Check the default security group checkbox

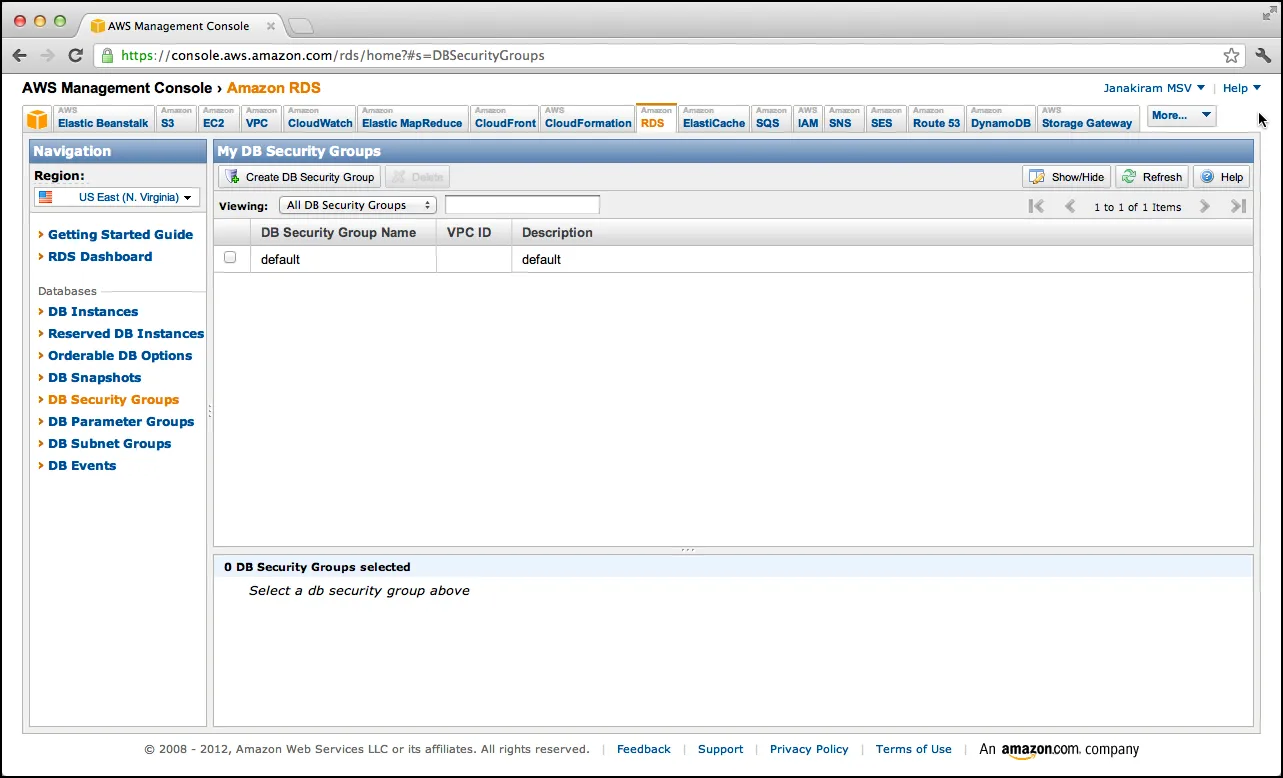pyautogui.click(x=230, y=258)
